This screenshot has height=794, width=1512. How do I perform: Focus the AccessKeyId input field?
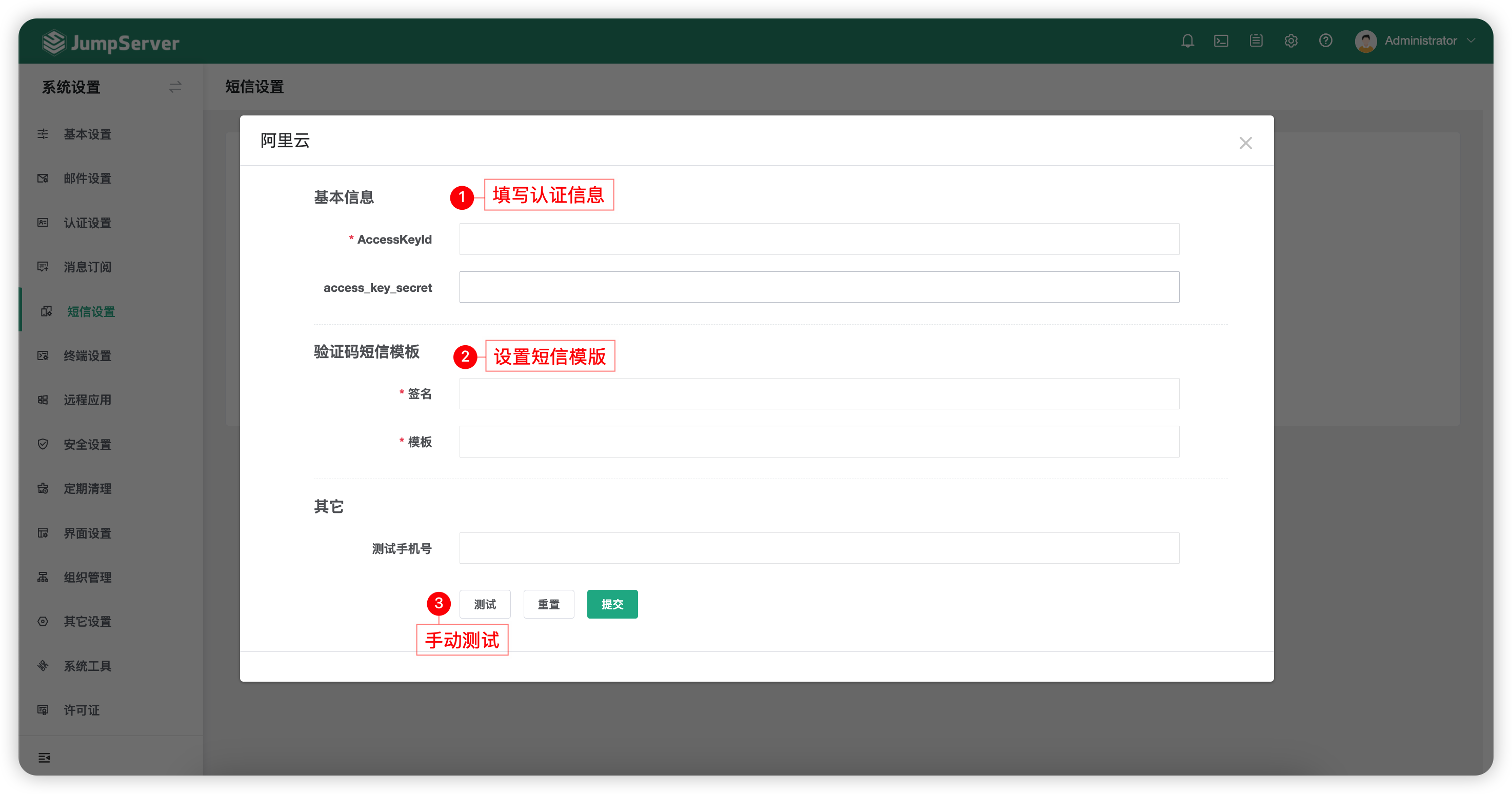click(x=819, y=239)
